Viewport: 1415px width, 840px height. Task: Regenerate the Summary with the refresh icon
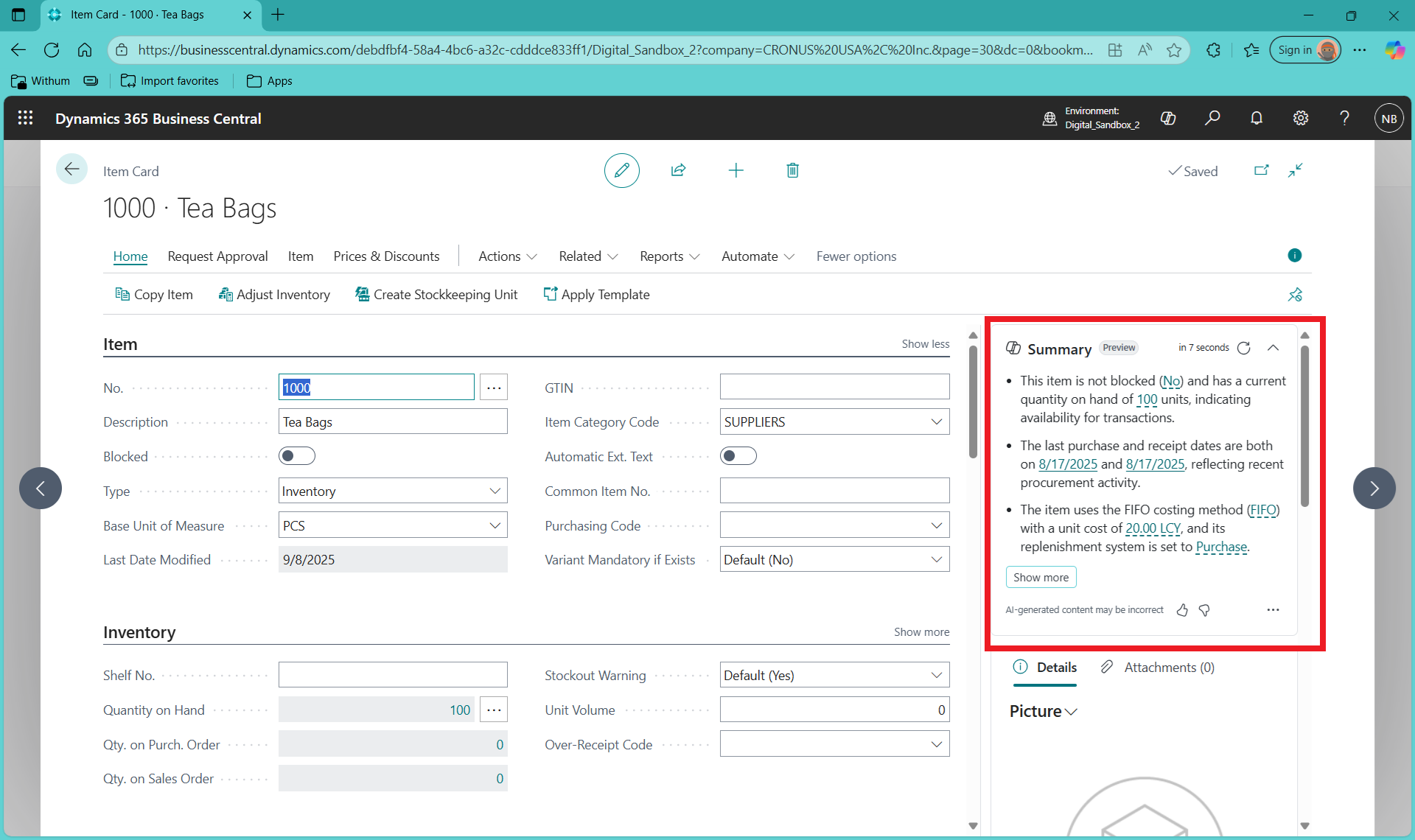1244,348
